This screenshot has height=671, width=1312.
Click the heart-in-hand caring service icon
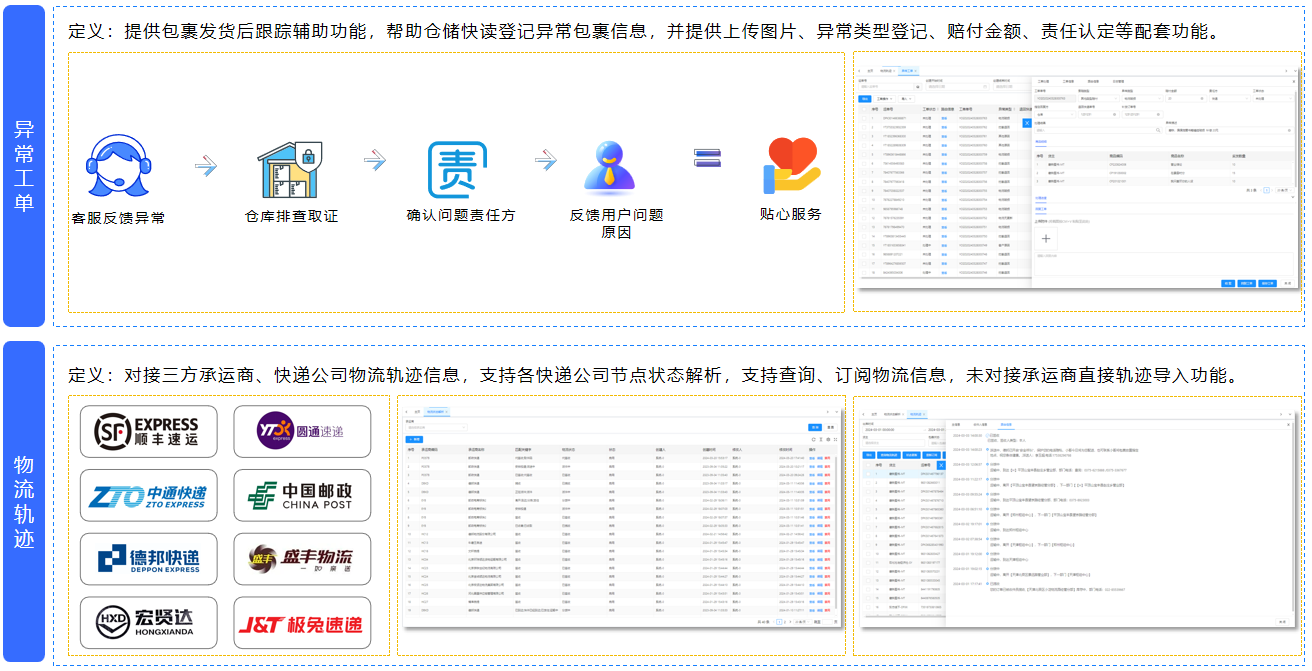(x=791, y=166)
